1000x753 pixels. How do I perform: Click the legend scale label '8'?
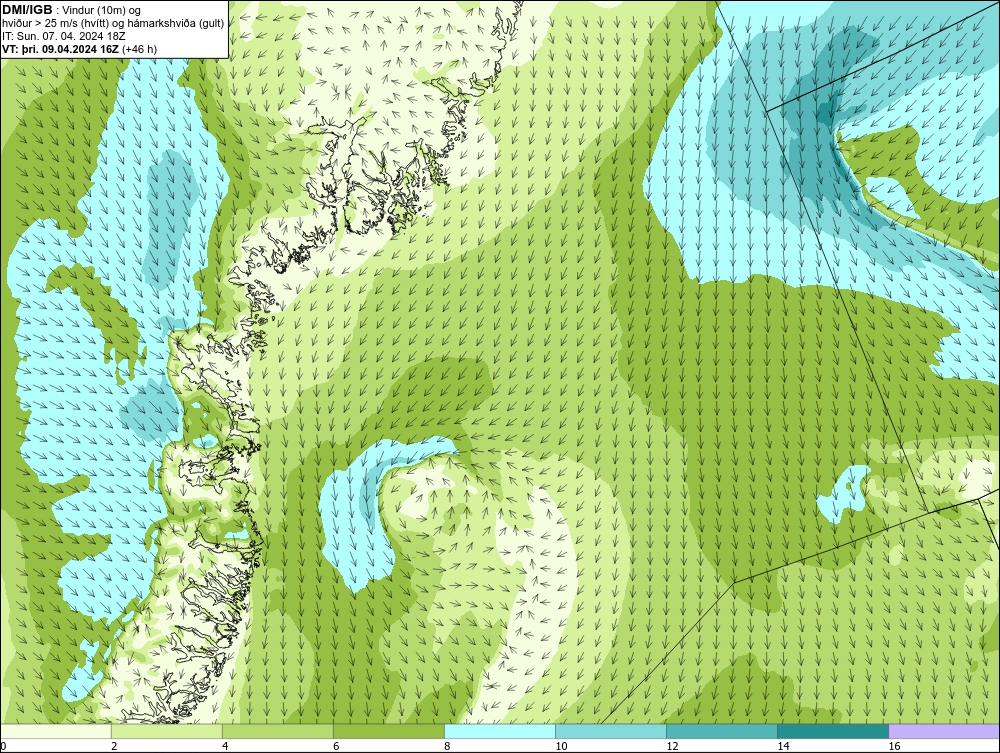(446, 746)
